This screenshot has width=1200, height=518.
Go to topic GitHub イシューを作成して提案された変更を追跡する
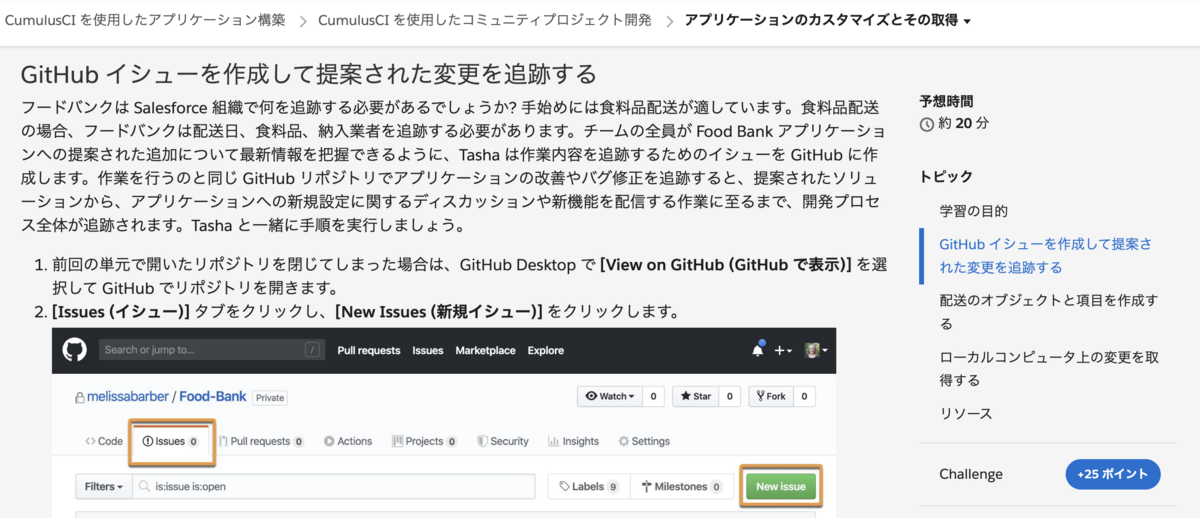[1045, 256]
